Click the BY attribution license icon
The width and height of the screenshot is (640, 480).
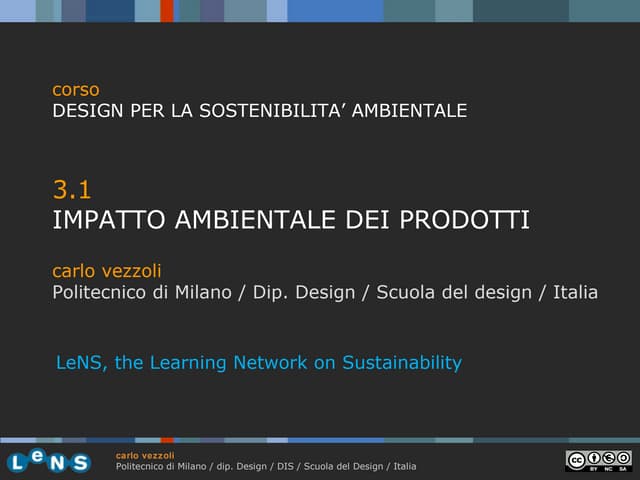tap(593, 459)
